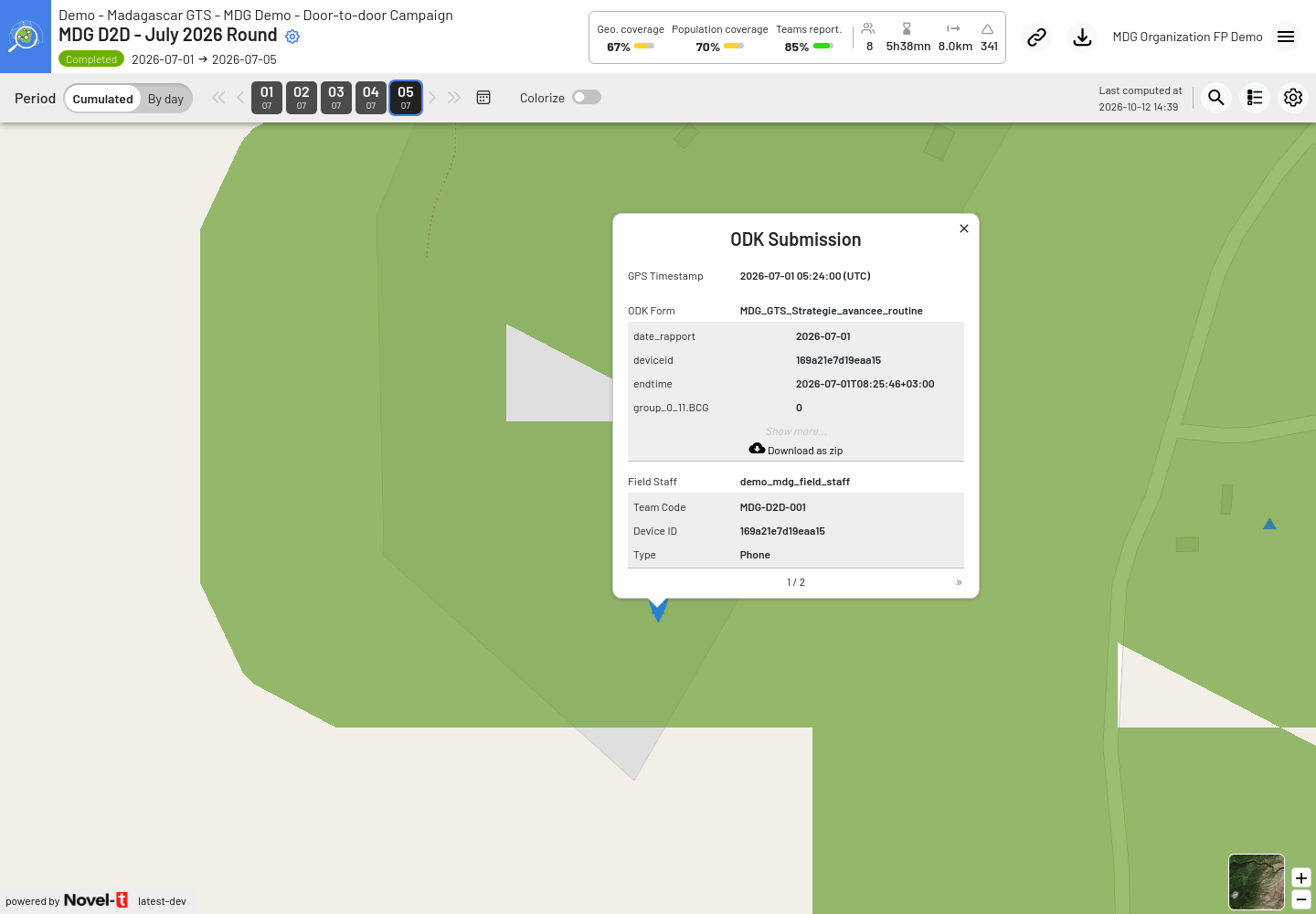The image size is (1316, 914).
Task: Click the copy link icon
Action: 1036,37
